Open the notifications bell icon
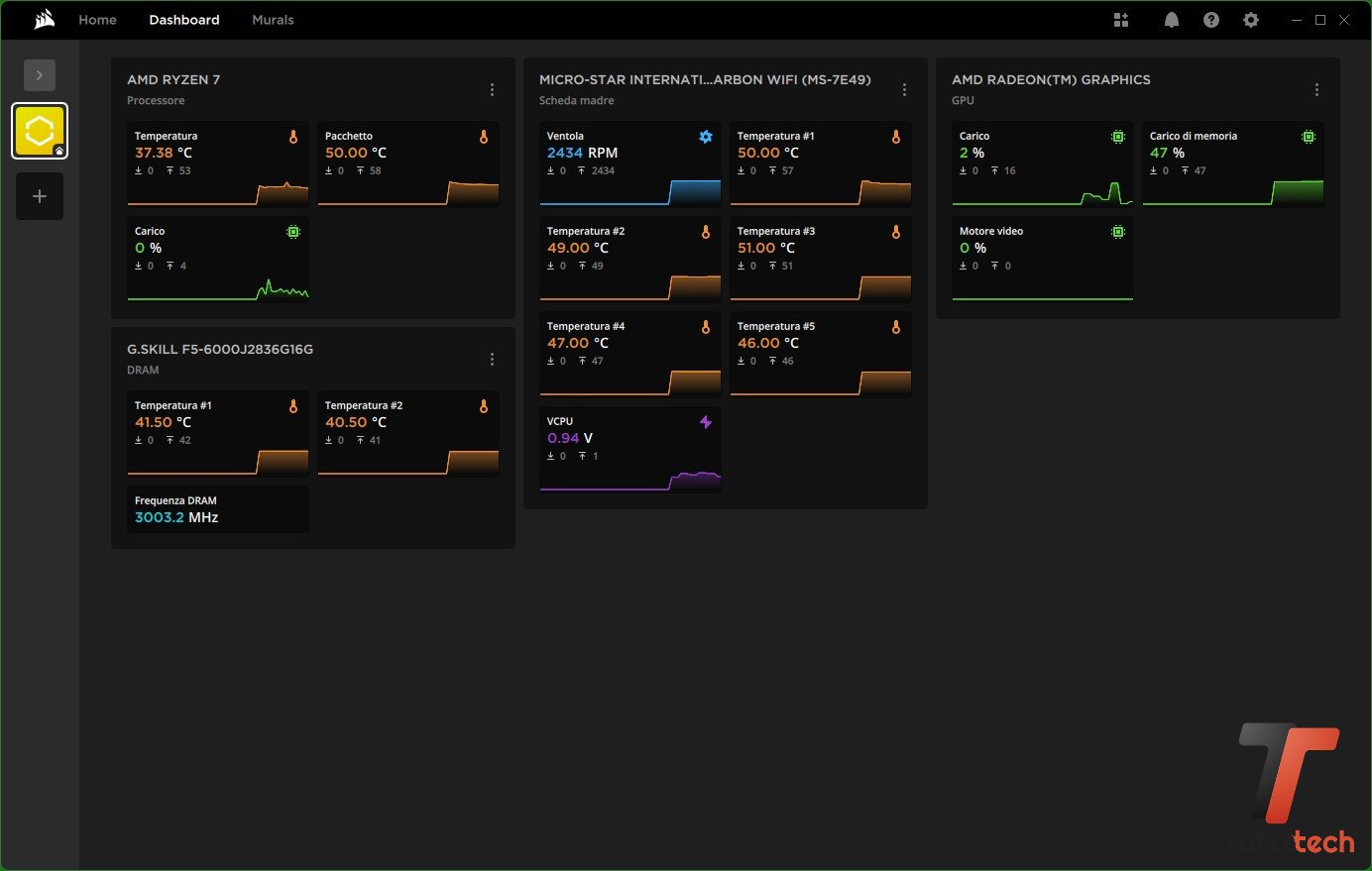This screenshot has width=1372, height=871. click(x=1172, y=20)
